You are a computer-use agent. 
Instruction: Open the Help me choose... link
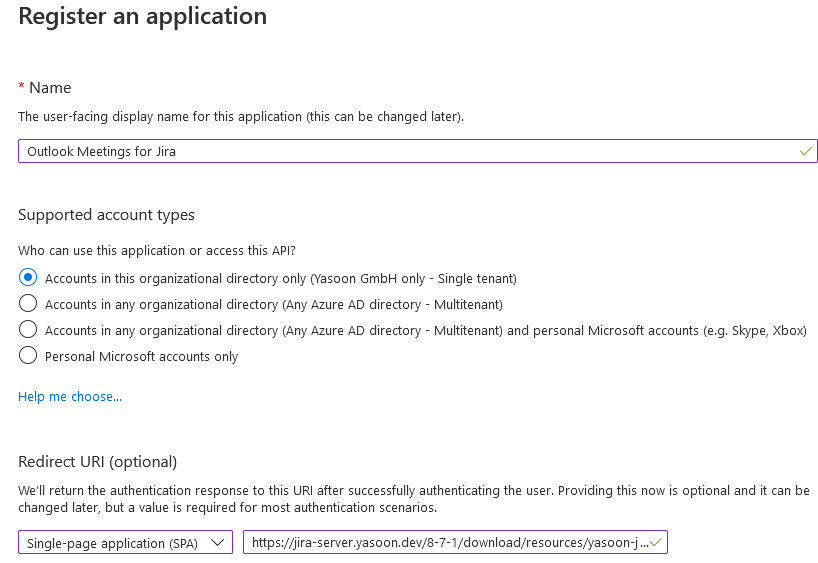point(70,397)
